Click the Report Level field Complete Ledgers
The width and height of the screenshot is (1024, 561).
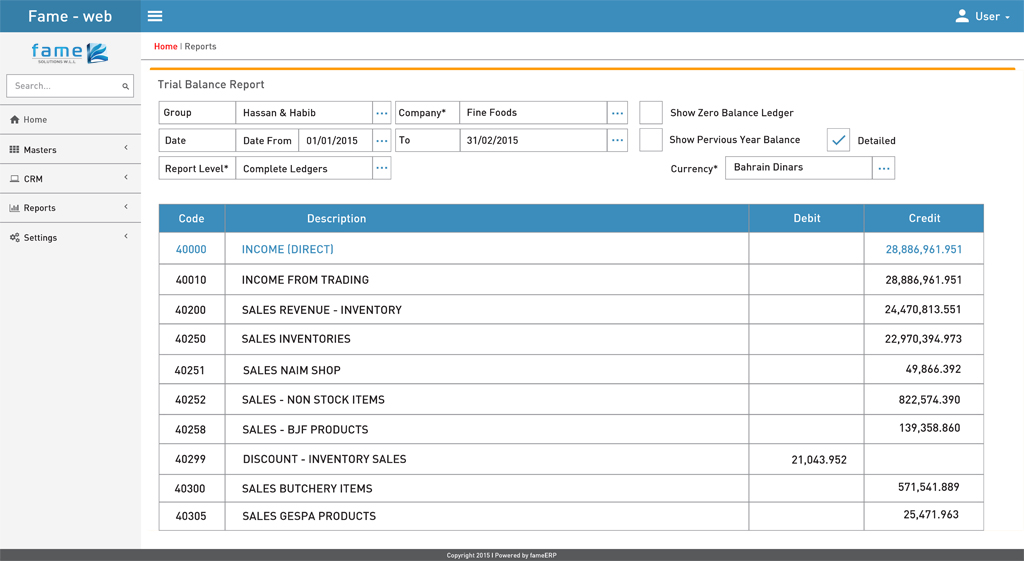pyautogui.click(x=304, y=168)
